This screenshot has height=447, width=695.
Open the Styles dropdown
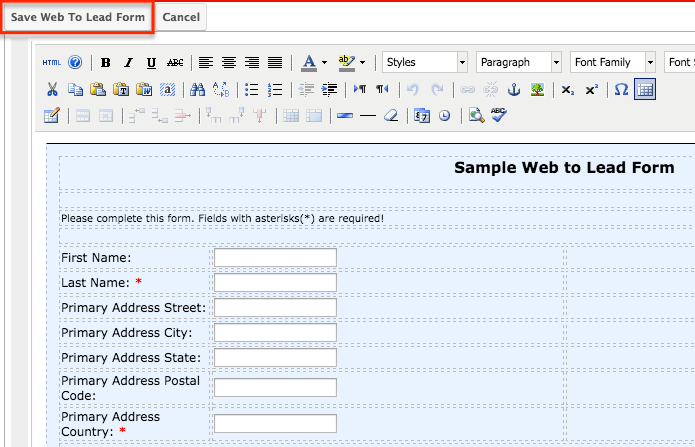(425, 62)
